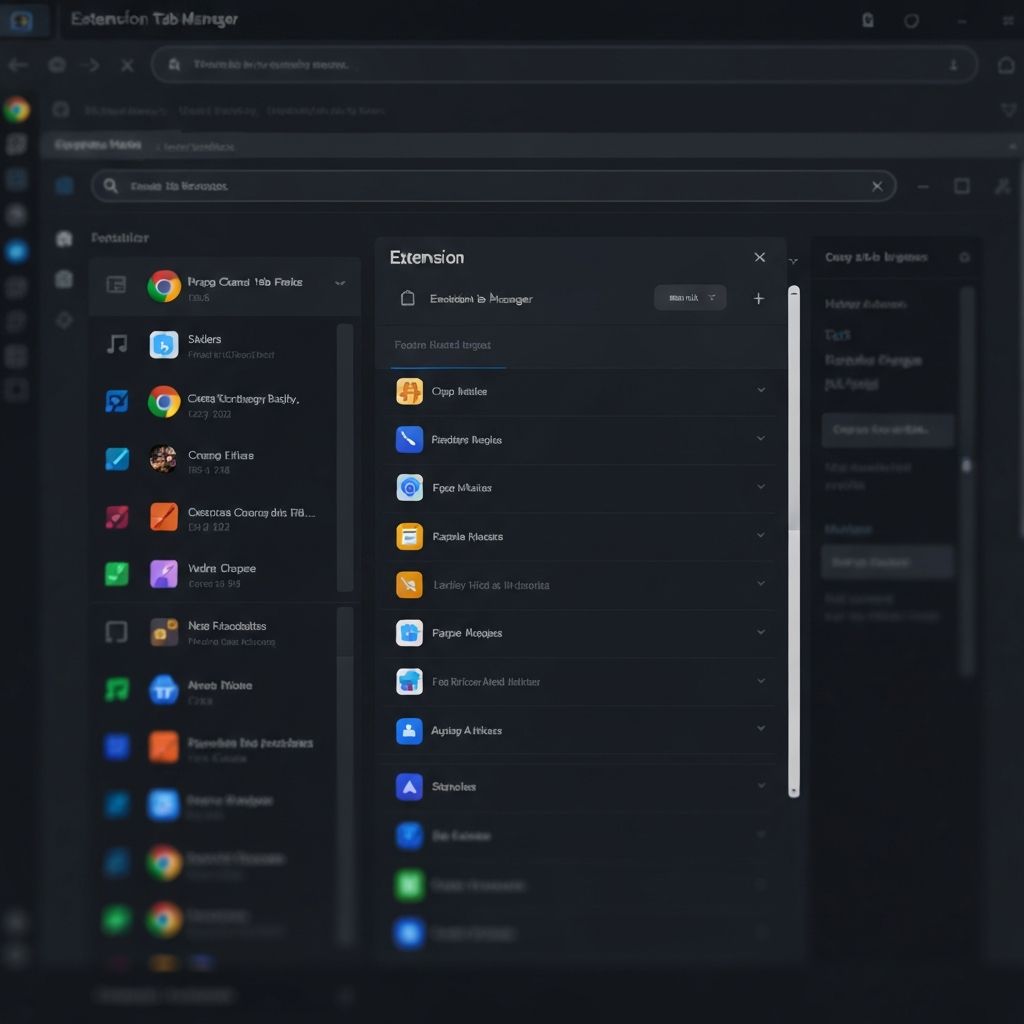This screenshot has height=1024, width=1024.
Task: Click the orange Opp Intatlee extension icon
Action: (409, 392)
